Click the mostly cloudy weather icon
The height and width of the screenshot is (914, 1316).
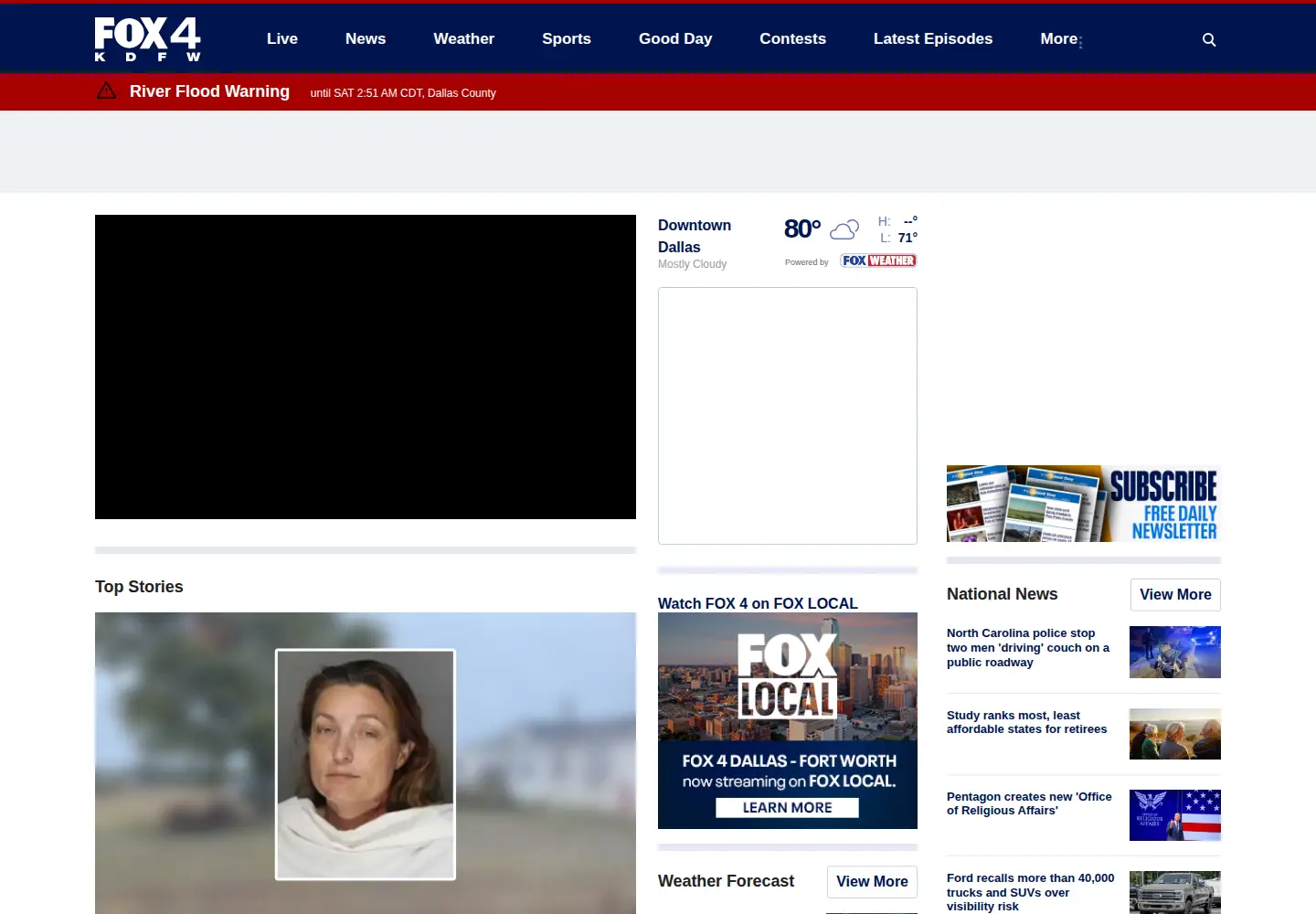point(844,228)
